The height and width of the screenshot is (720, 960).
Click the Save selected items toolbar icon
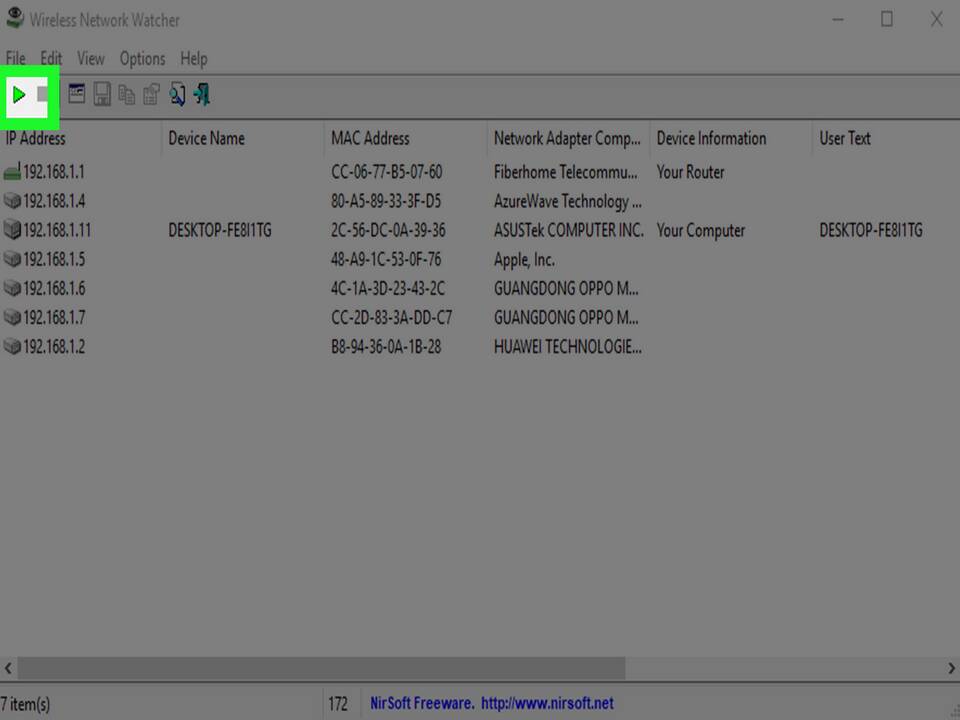102,94
